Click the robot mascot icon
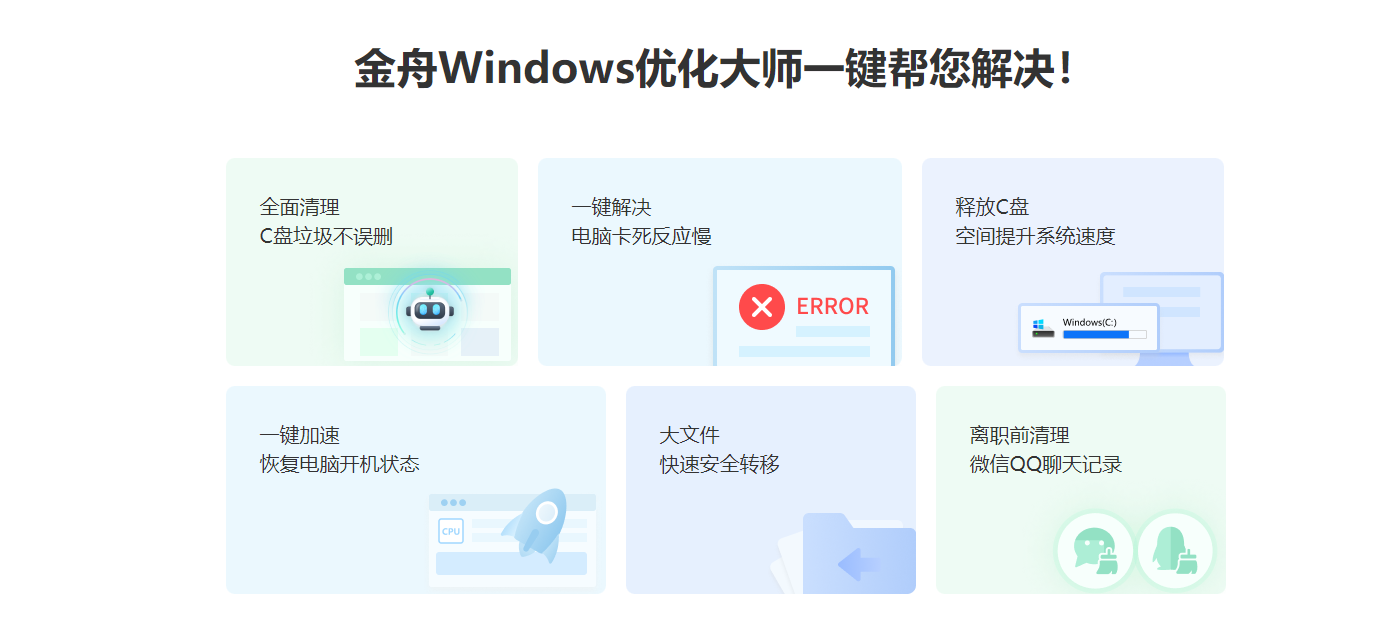 [x=430, y=311]
